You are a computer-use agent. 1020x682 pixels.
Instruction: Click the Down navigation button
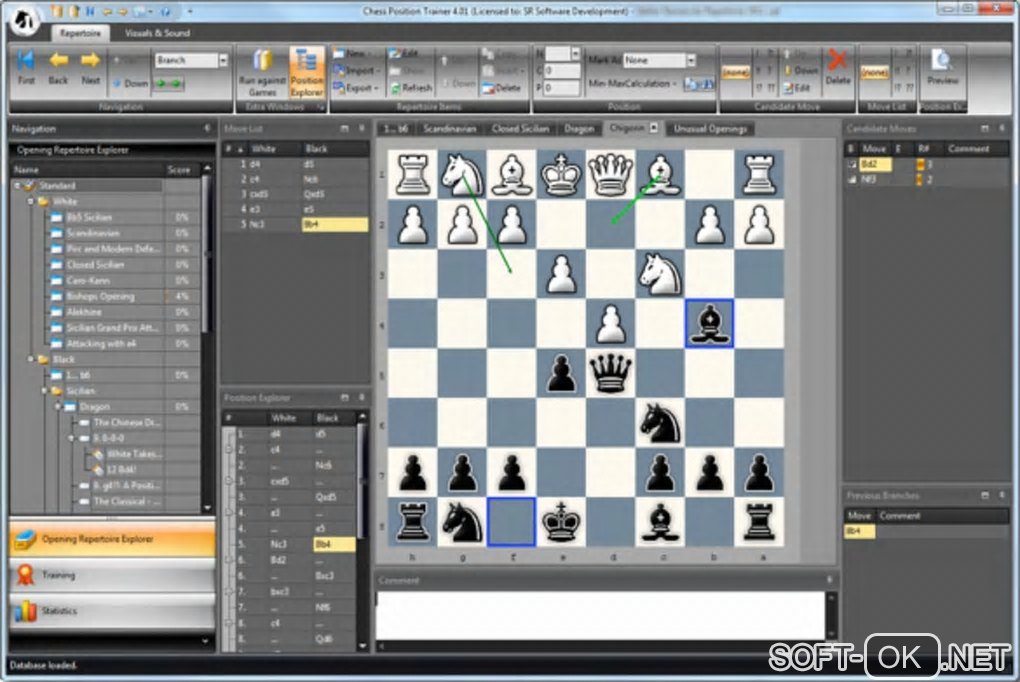click(131, 83)
